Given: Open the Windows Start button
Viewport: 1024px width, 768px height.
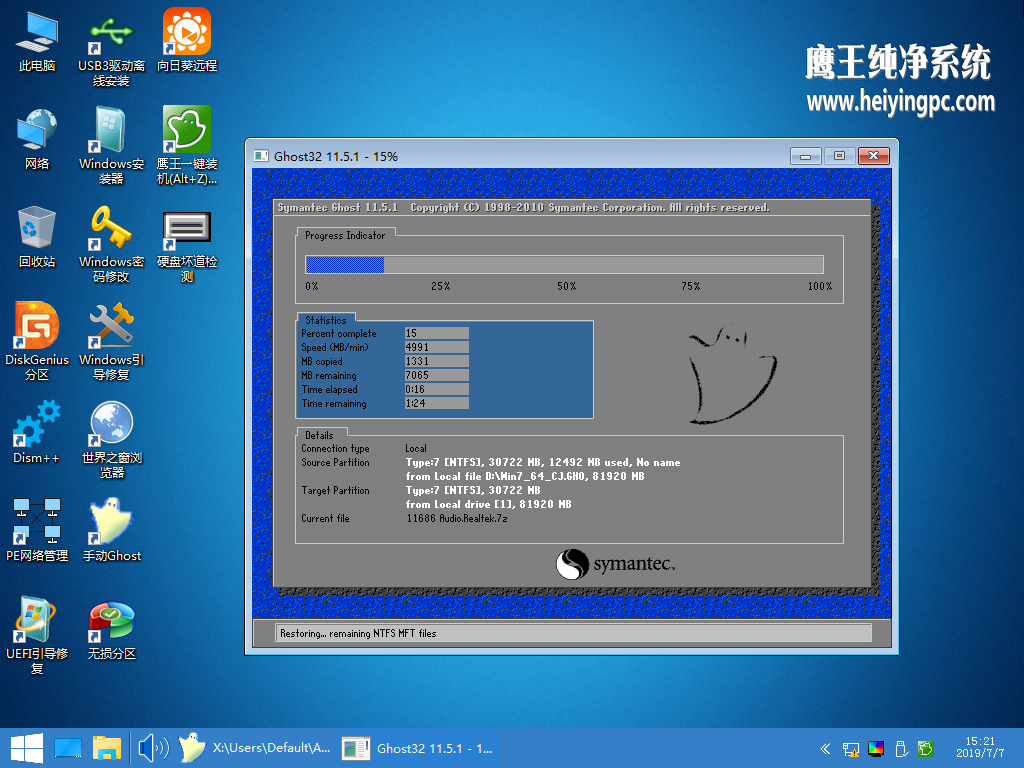Looking at the screenshot, I should 27,748.
